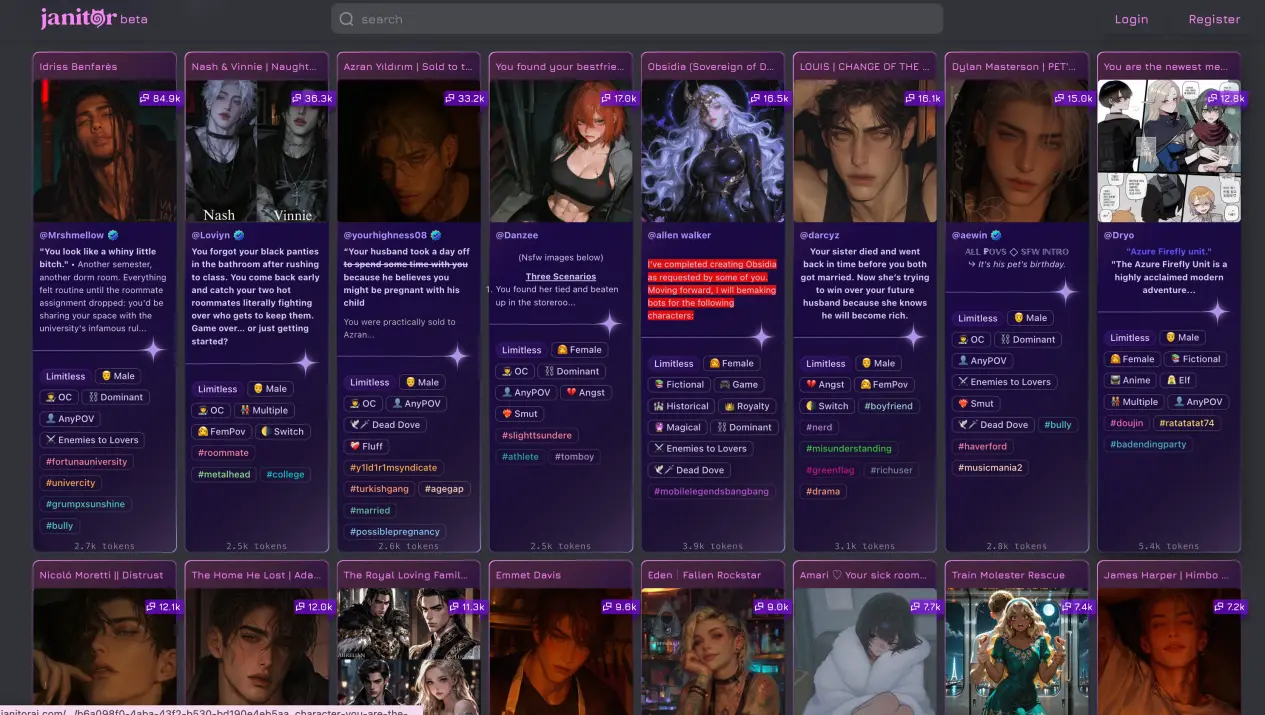
Task: Click the share icon on Eden Fallen Rockstar card
Action: (x=758, y=606)
